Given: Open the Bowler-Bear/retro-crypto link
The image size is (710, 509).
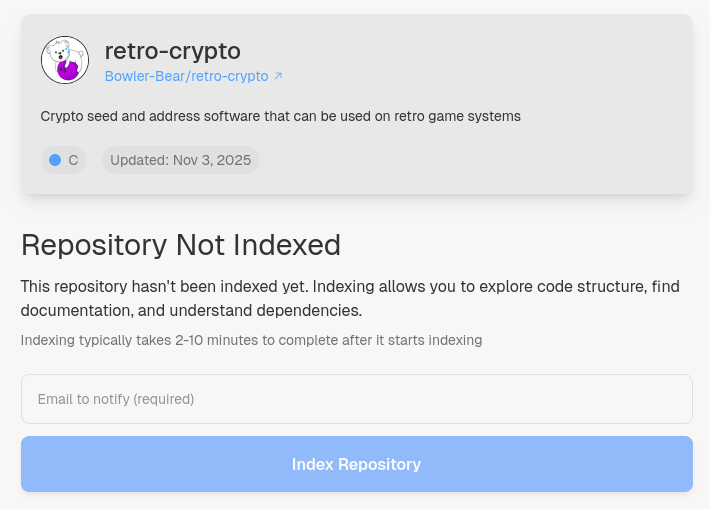Looking at the screenshot, I should [x=187, y=76].
